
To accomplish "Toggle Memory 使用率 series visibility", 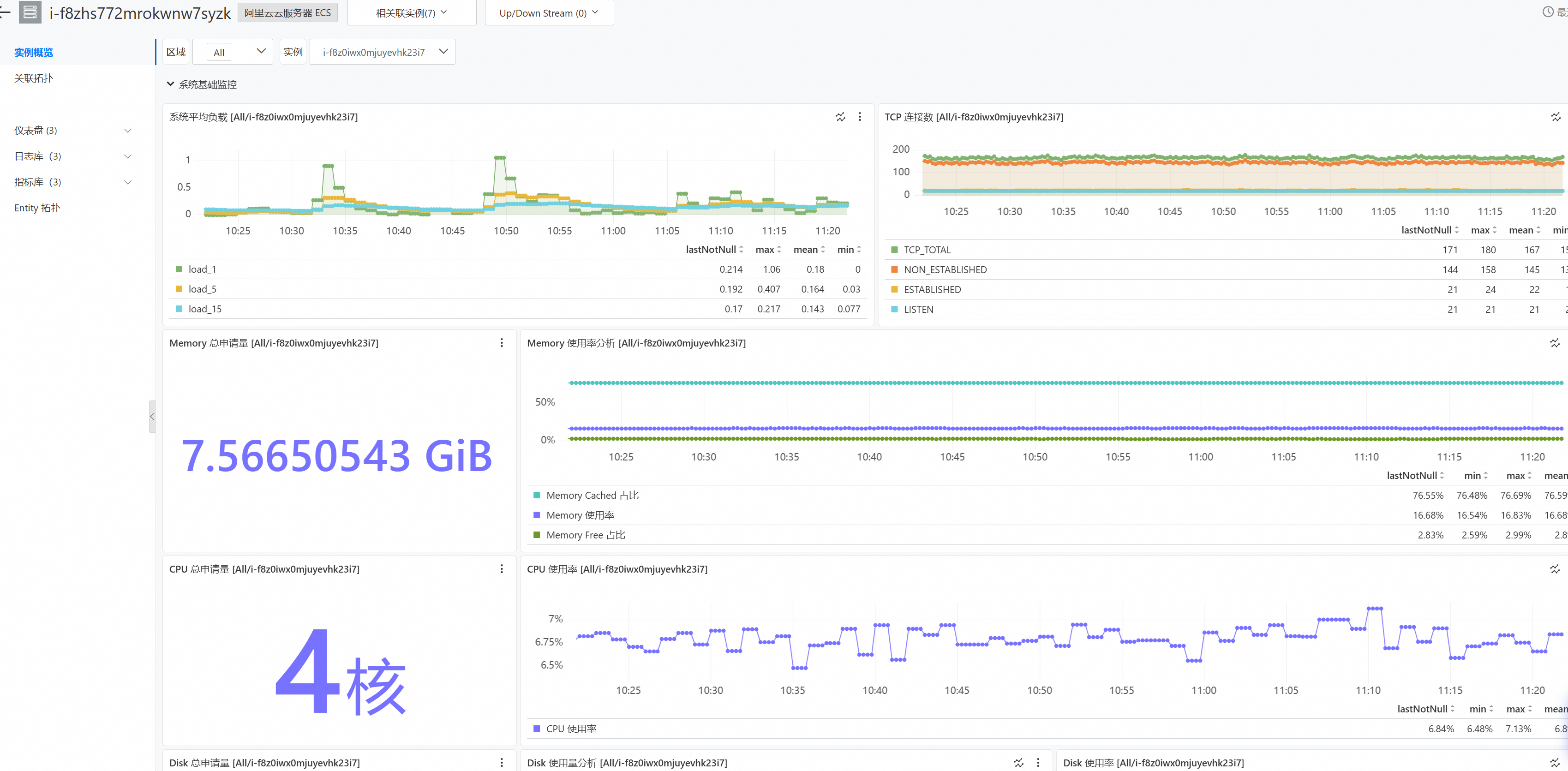I will tap(580, 515).
